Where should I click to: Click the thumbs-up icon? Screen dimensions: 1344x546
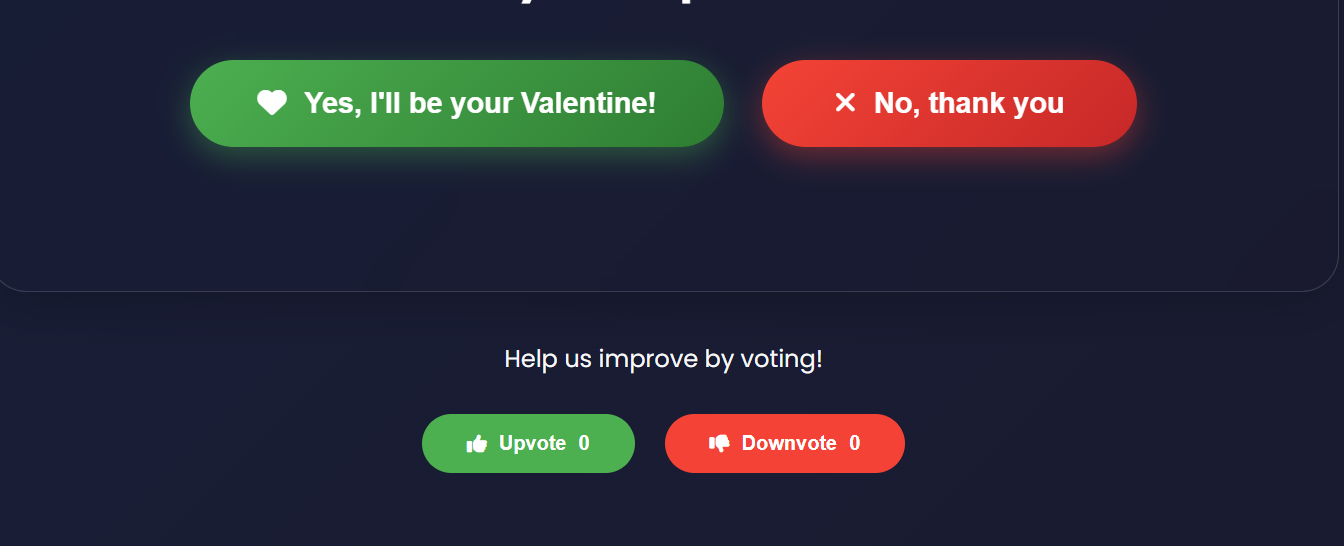[477, 443]
